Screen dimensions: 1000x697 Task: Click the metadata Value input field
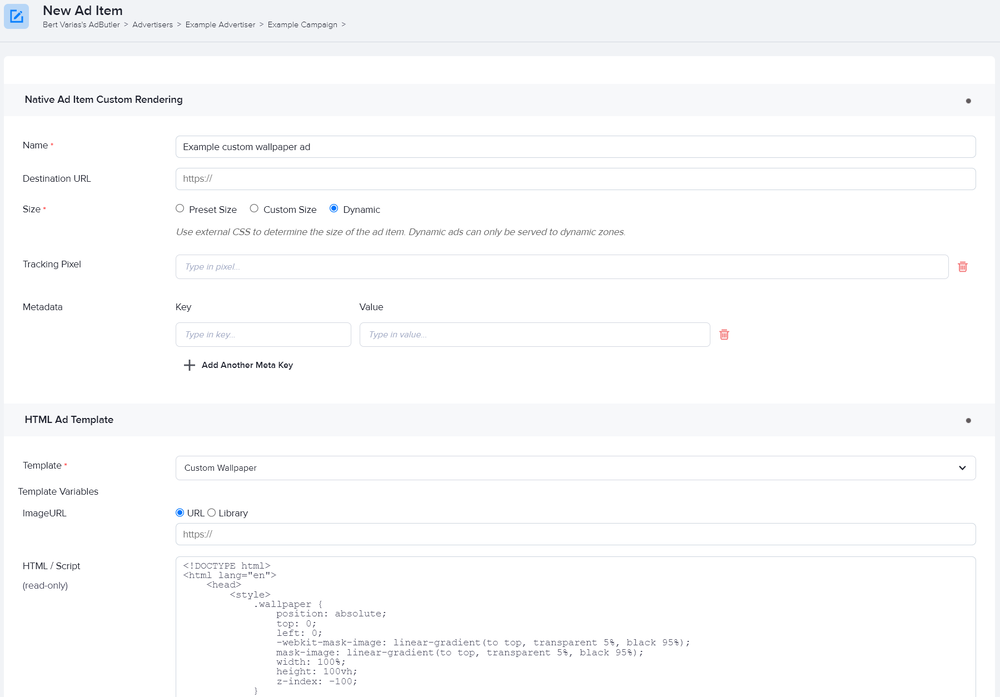pos(534,334)
